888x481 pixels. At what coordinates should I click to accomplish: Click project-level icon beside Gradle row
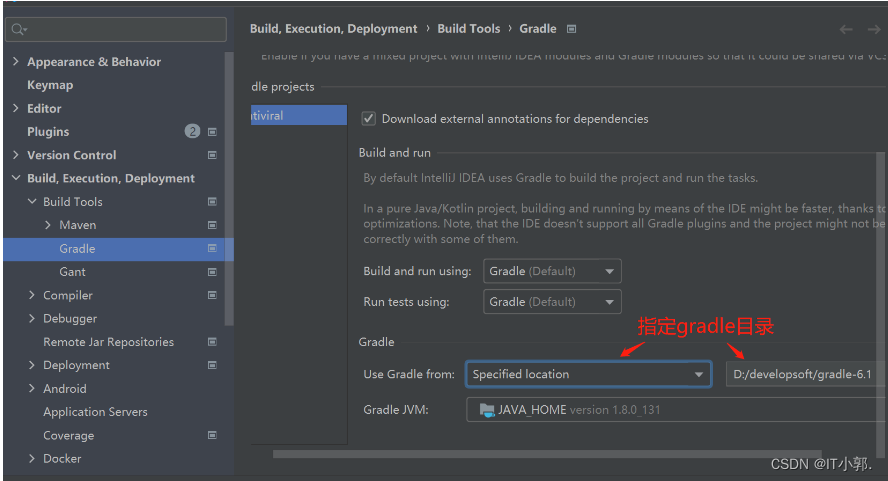coord(212,248)
